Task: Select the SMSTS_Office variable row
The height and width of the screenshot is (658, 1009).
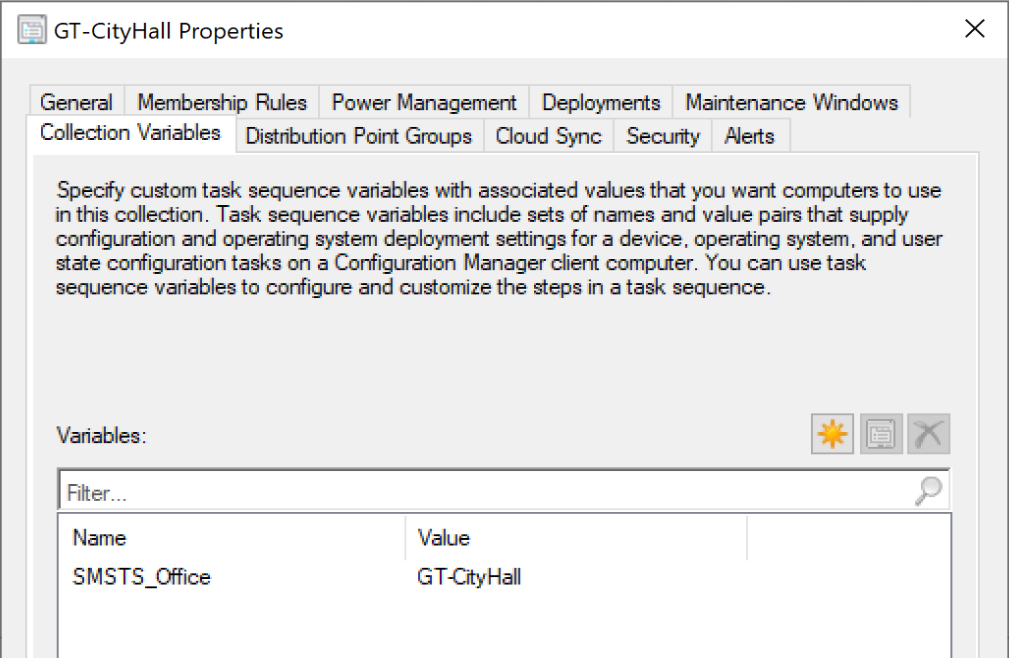Action: coord(142,577)
